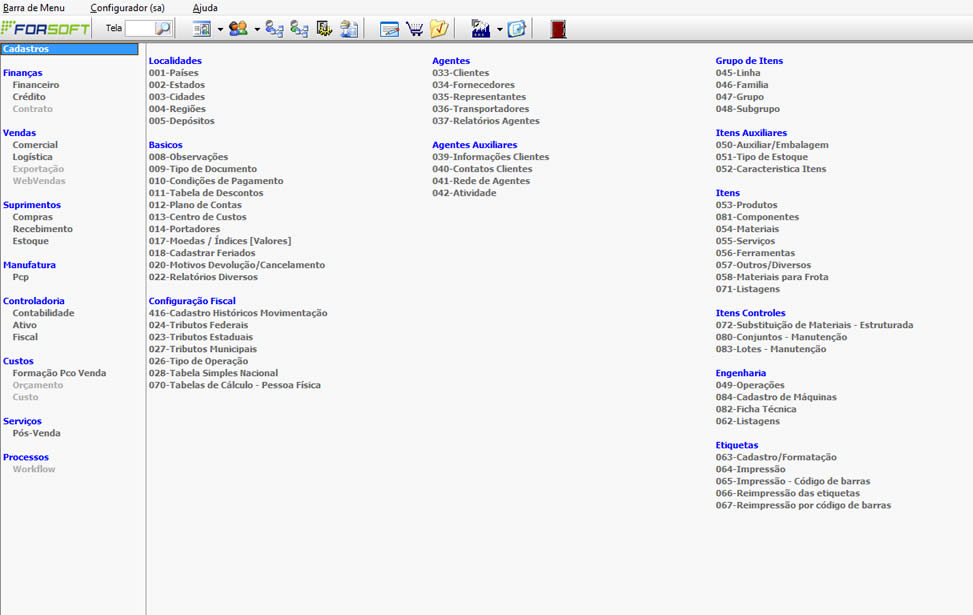
Task: Open the Ajuda menu
Action: 205,8
